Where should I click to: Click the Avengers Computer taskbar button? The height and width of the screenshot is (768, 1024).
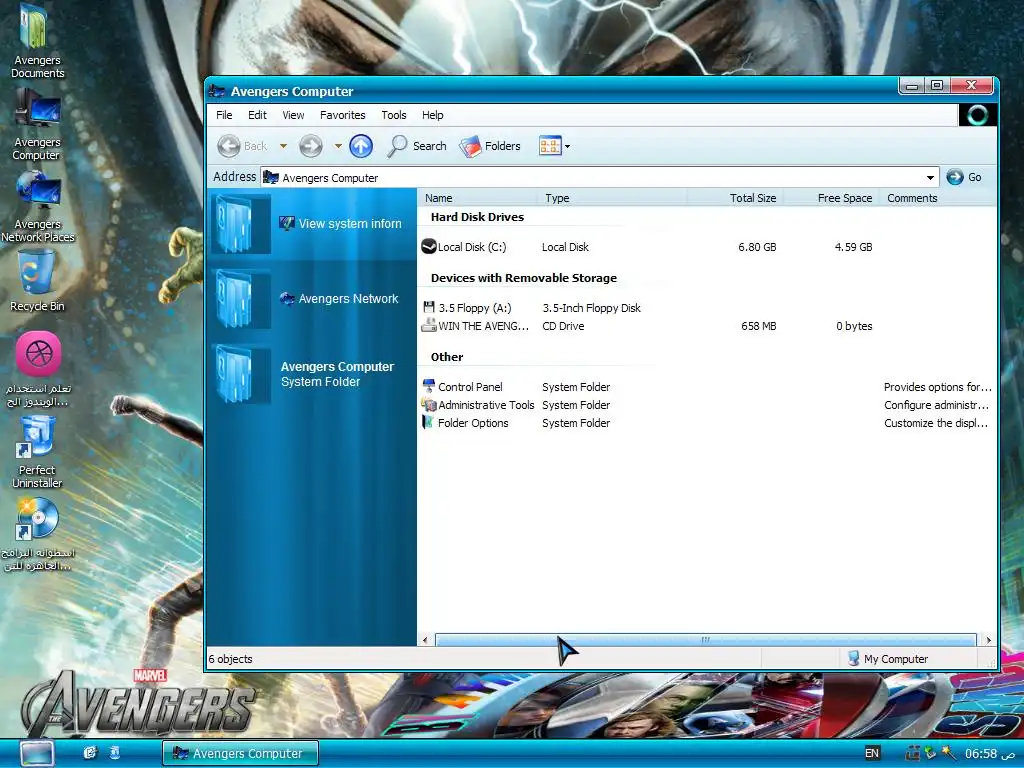pyautogui.click(x=240, y=753)
